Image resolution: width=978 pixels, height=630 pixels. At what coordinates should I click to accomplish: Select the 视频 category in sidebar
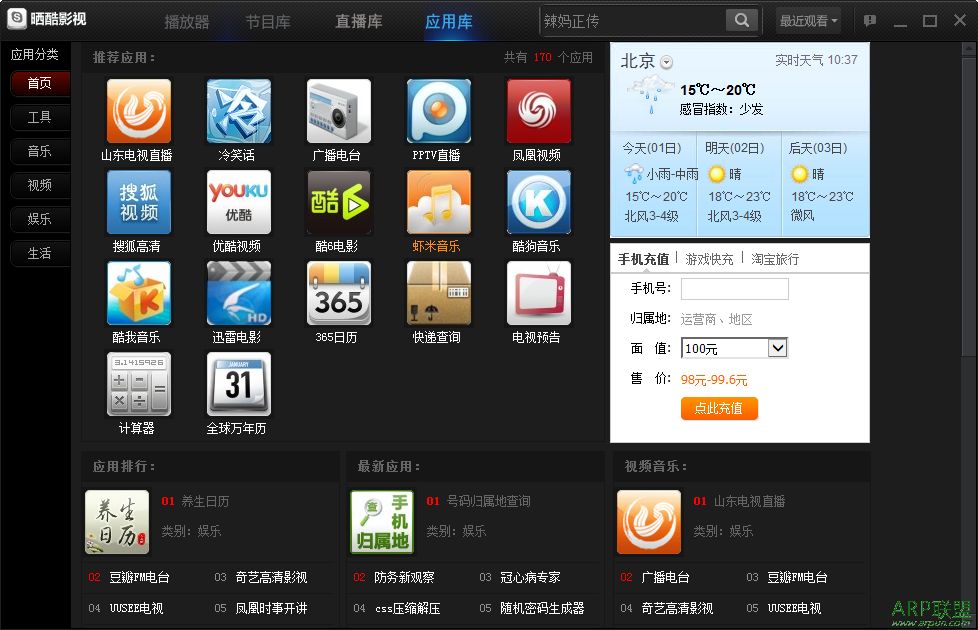pyautogui.click(x=40, y=185)
